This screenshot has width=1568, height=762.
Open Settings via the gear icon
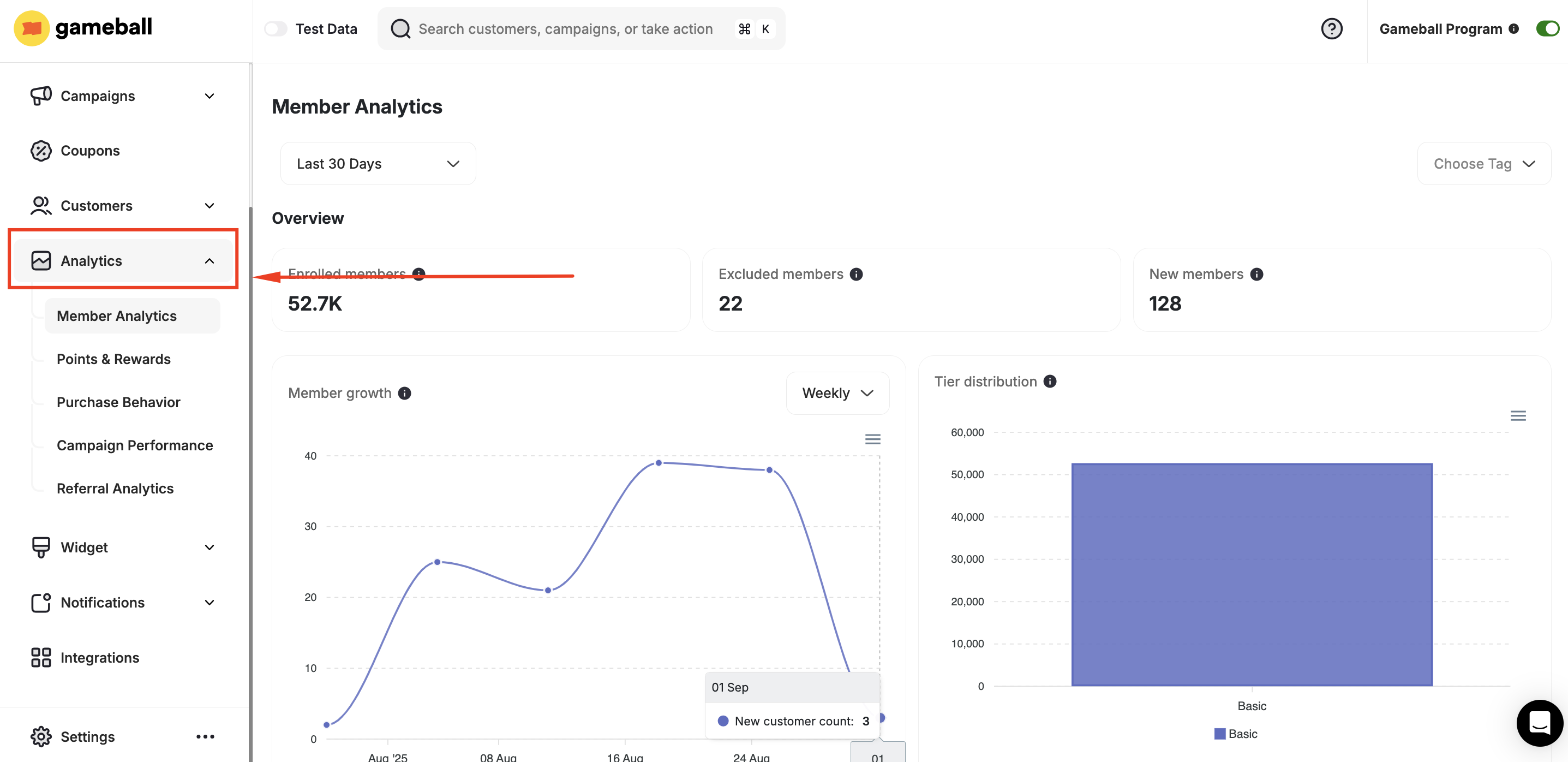click(x=40, y=736)
